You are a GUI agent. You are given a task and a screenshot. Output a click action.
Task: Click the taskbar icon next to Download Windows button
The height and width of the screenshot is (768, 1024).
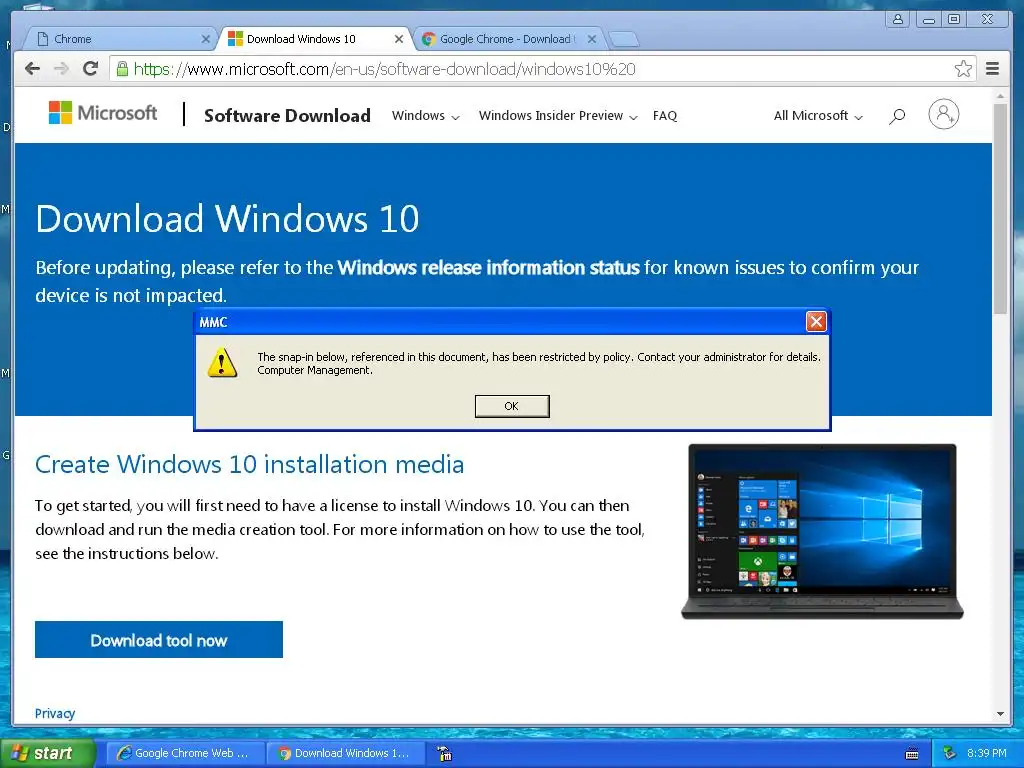click(445, 754)
